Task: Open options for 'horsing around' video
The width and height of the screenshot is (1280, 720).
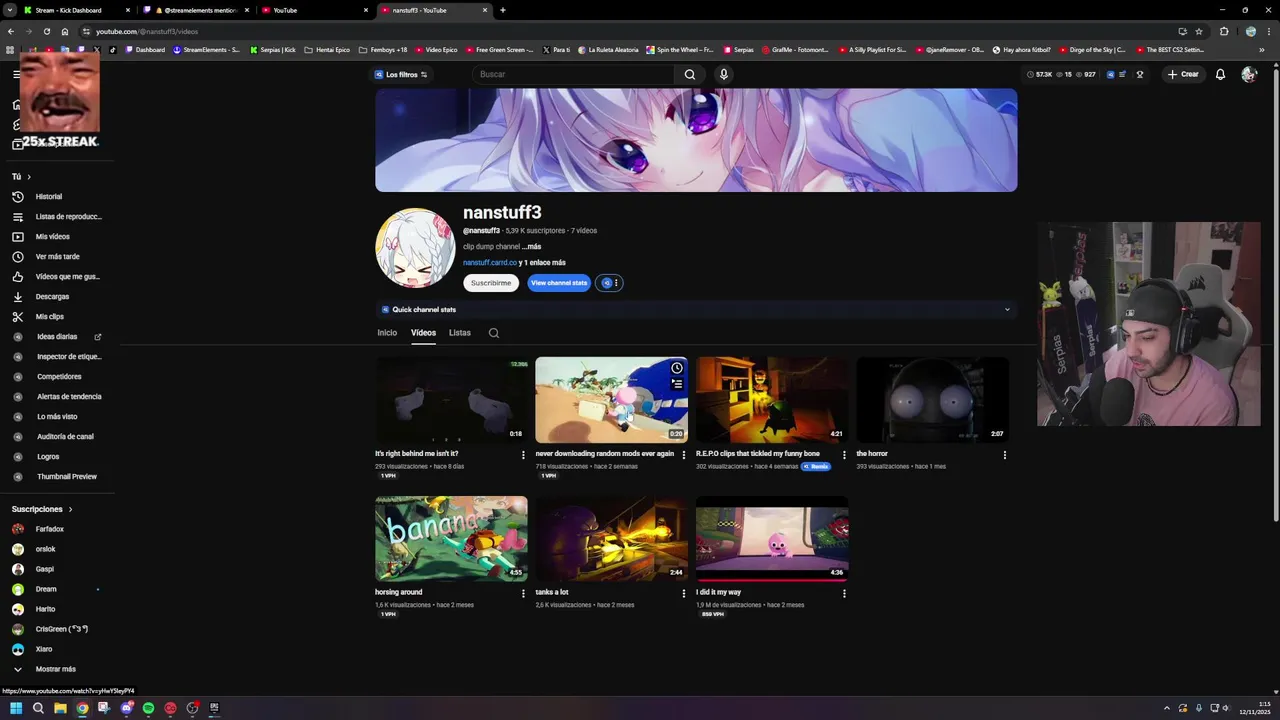Action: click(523, 593)
